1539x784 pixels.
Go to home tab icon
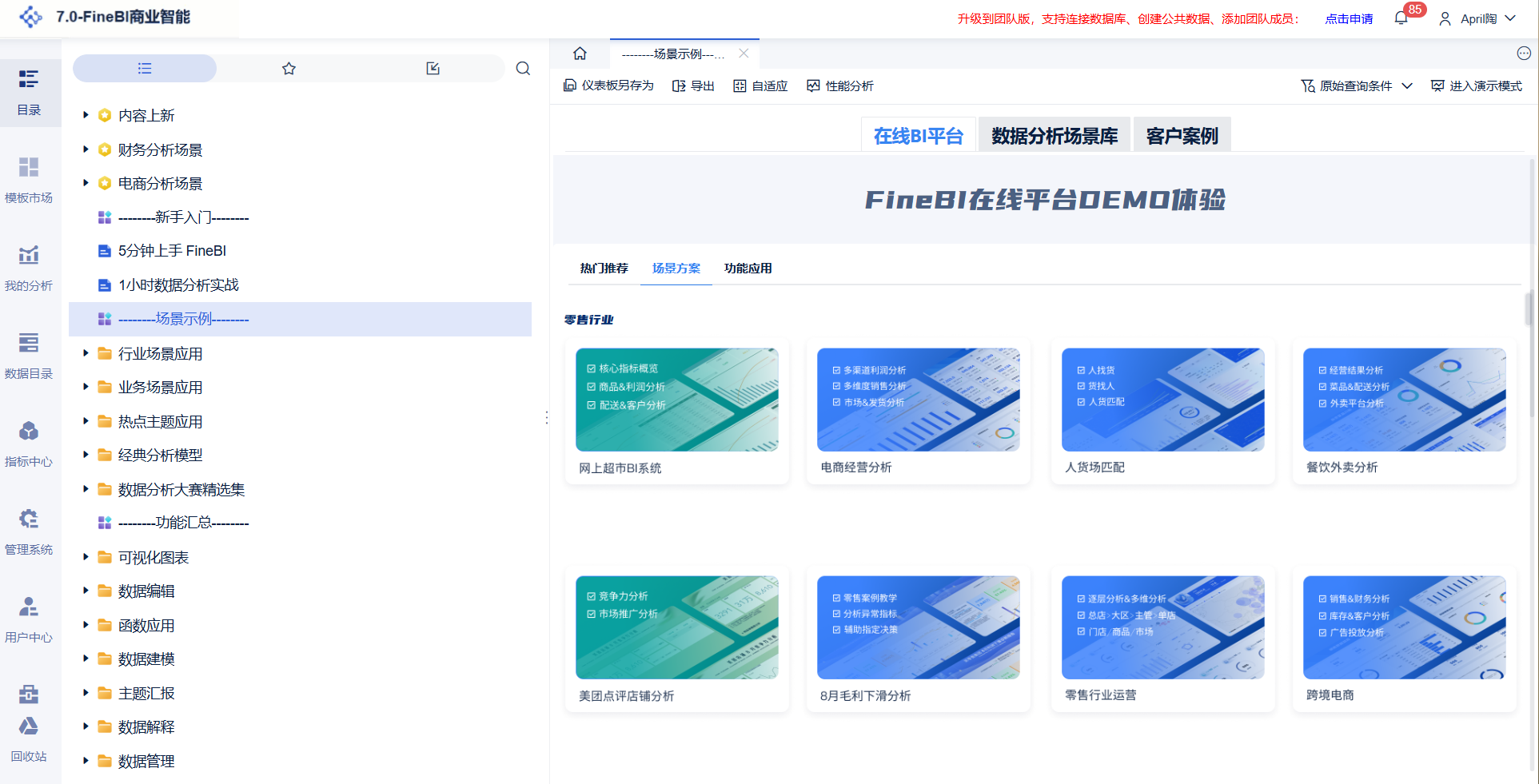580,54
